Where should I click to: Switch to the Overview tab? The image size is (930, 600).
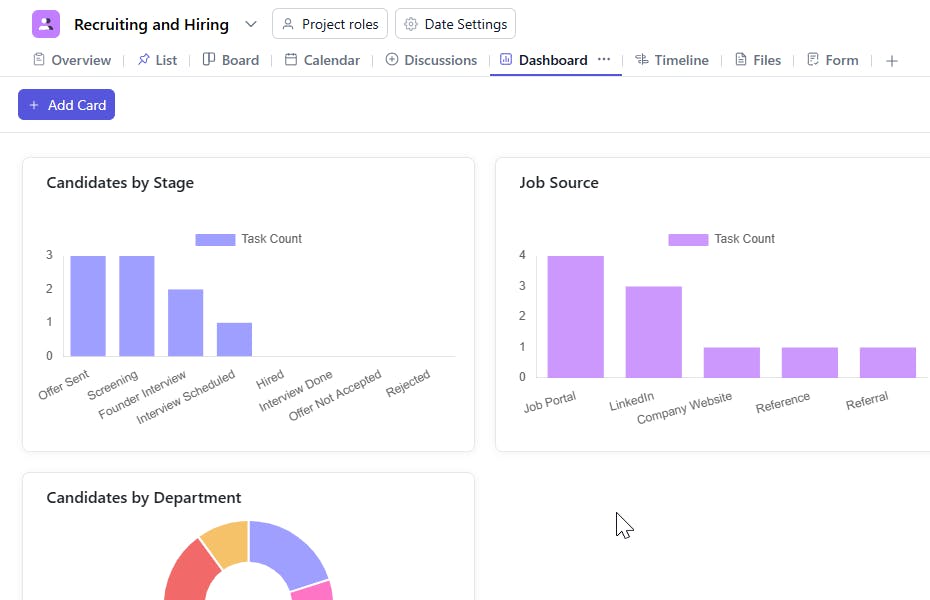pyautogui.click(x=72, y=60)
